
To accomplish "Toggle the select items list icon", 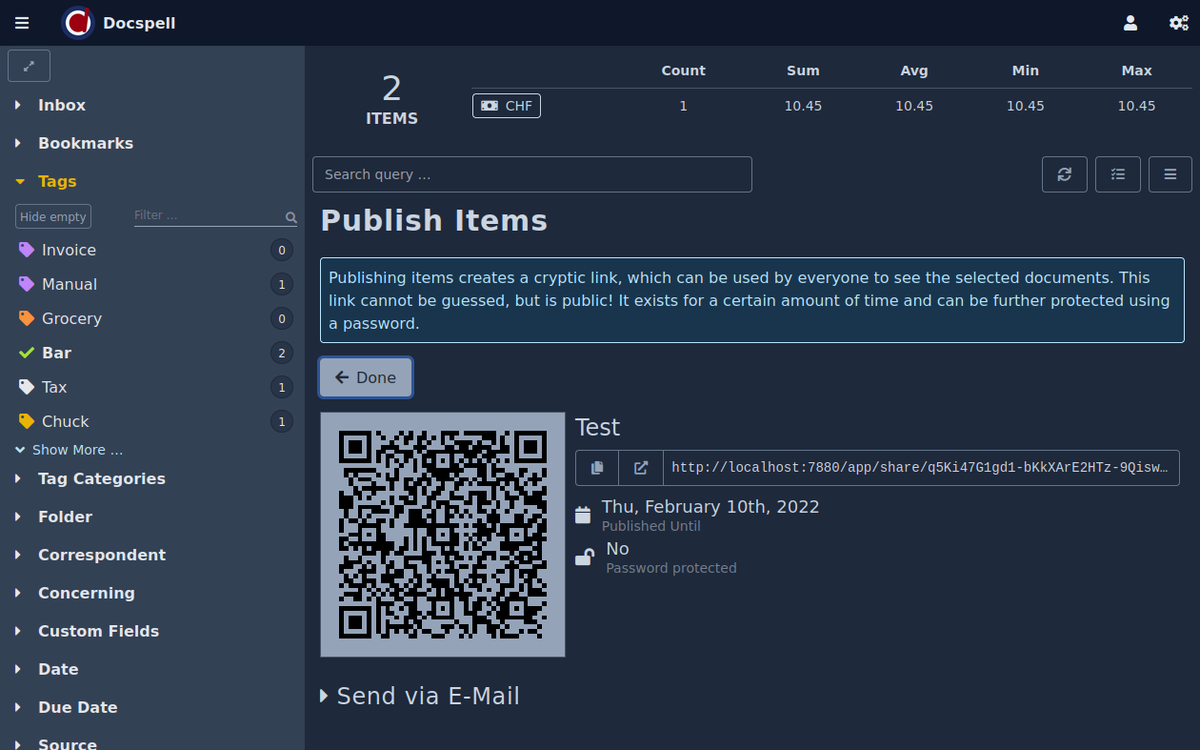I will pyautogui.click(x=1118, y=174).
